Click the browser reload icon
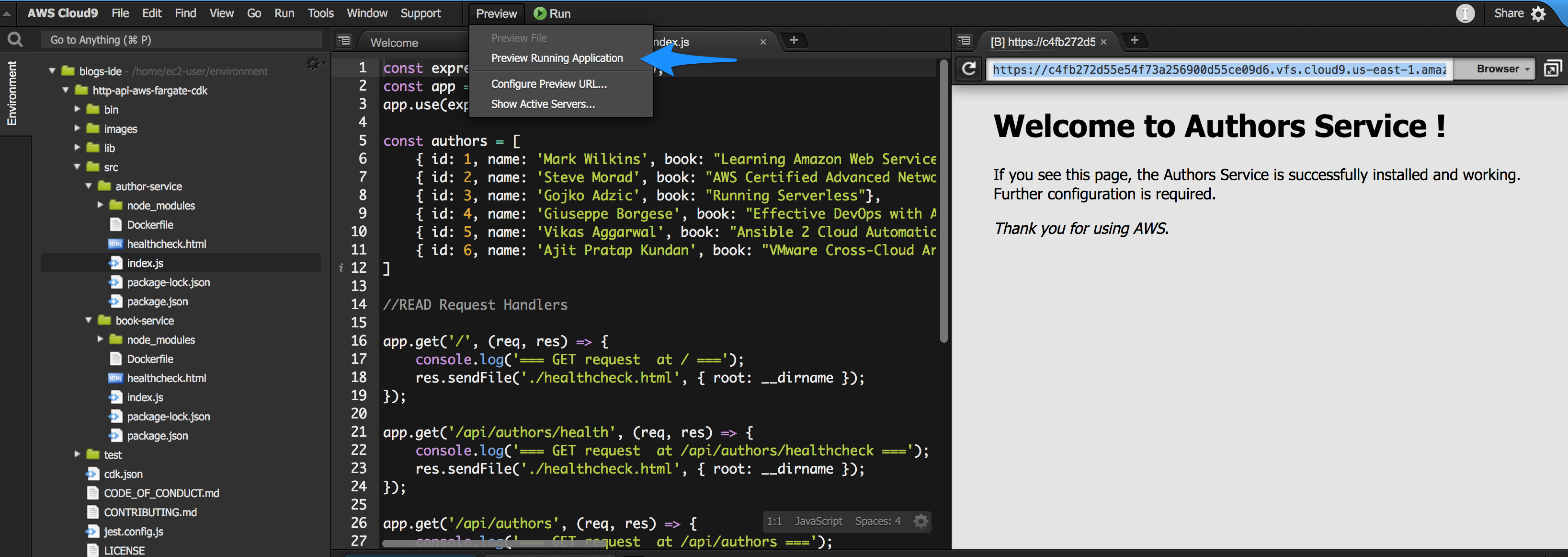Screen dimensions: 1568x557 coord(968,69)
